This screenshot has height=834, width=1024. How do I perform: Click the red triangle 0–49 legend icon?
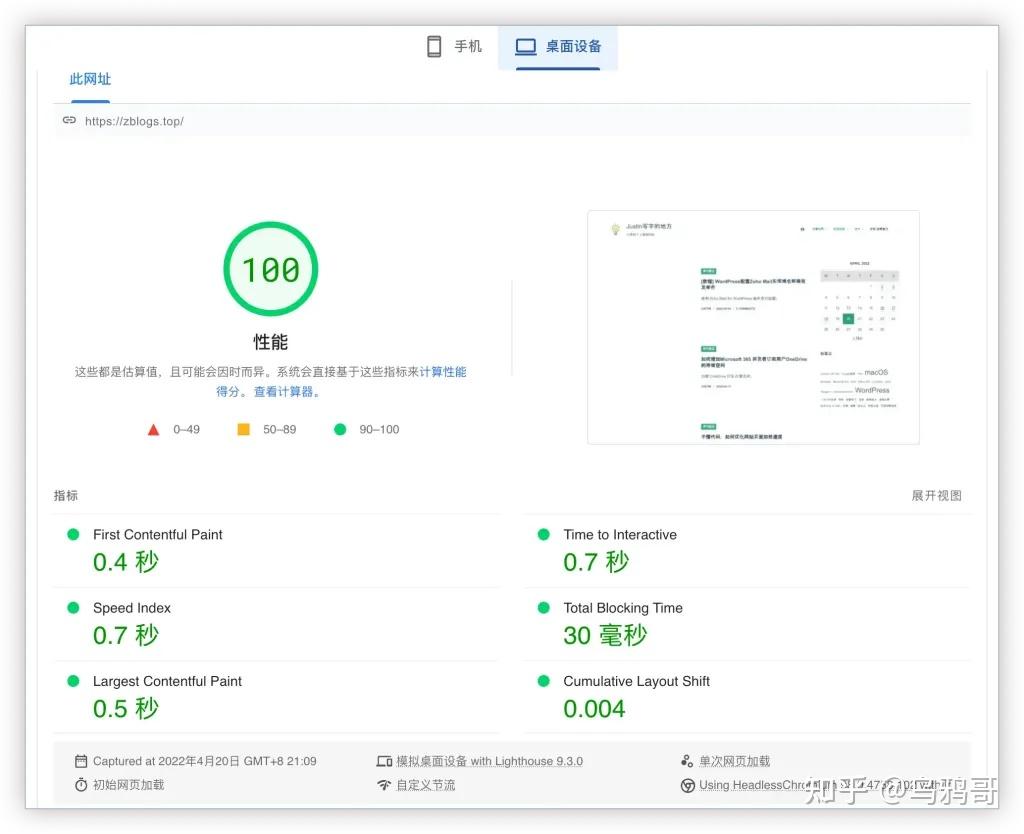tap(153, 430)
